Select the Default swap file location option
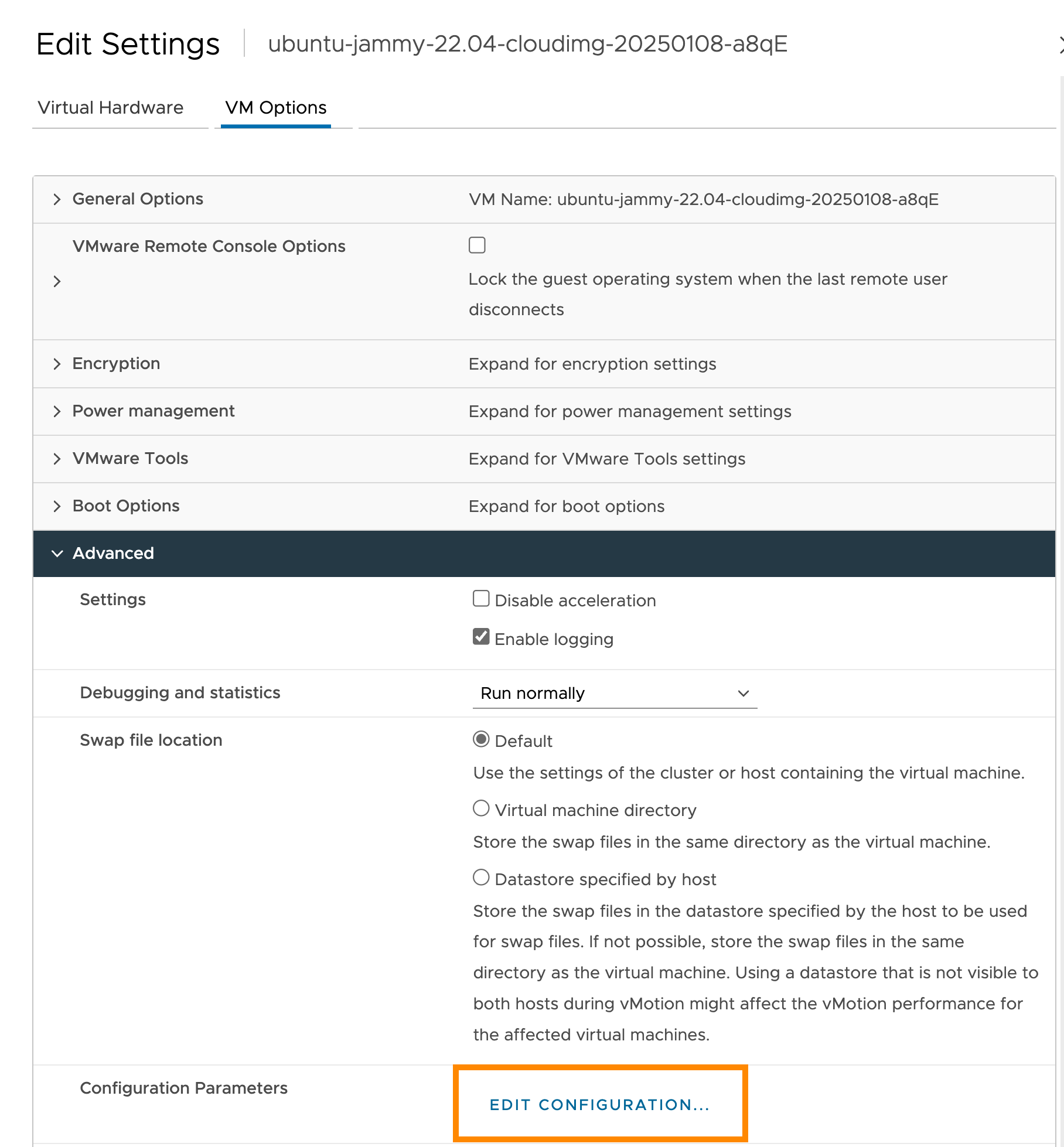This screenshot has width=1064, height=1147. click(x=480, y=739)
